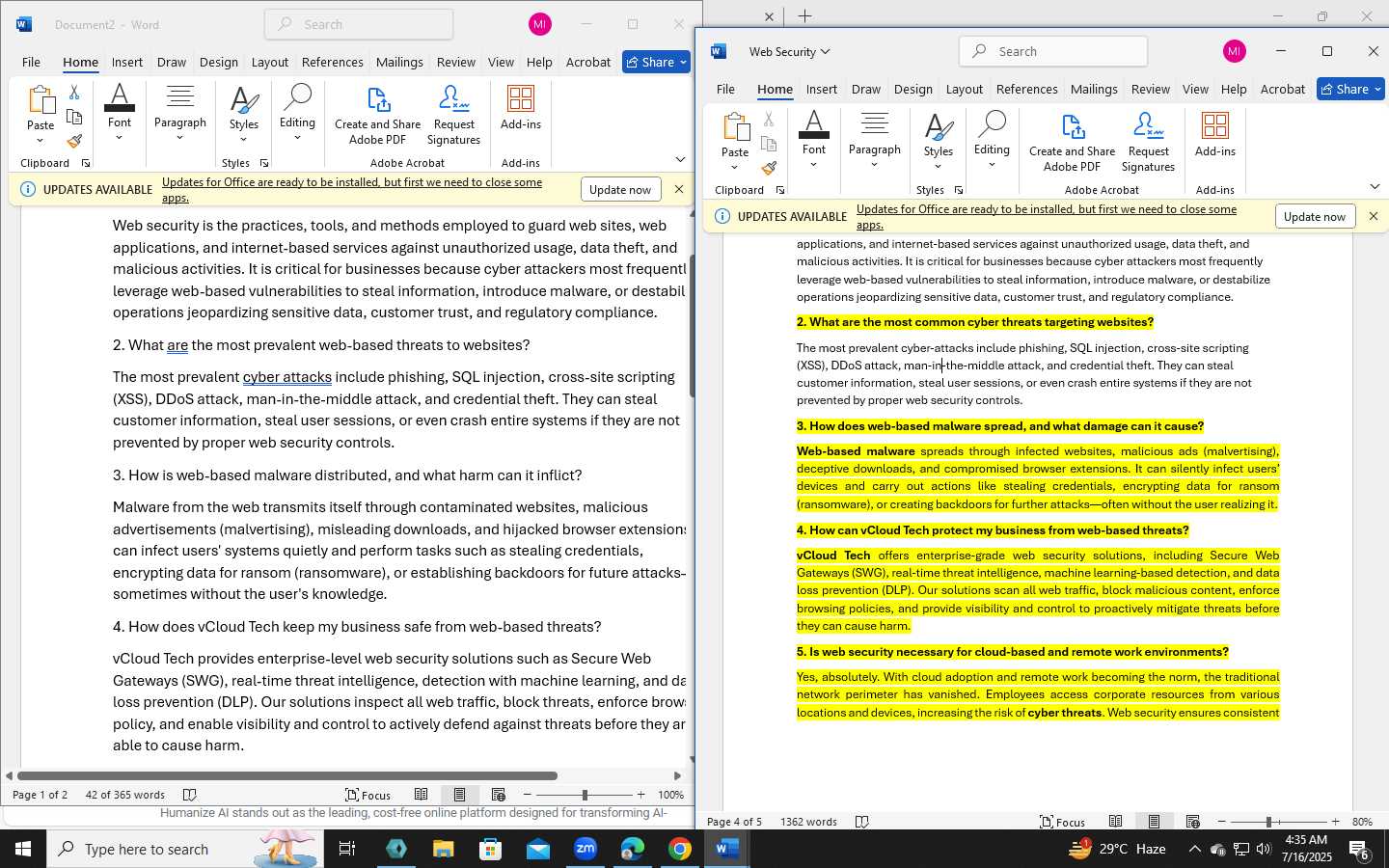1389x868 pixels.
Task: Click Request Signatures in Document2 window
Action: pos(453,115)
